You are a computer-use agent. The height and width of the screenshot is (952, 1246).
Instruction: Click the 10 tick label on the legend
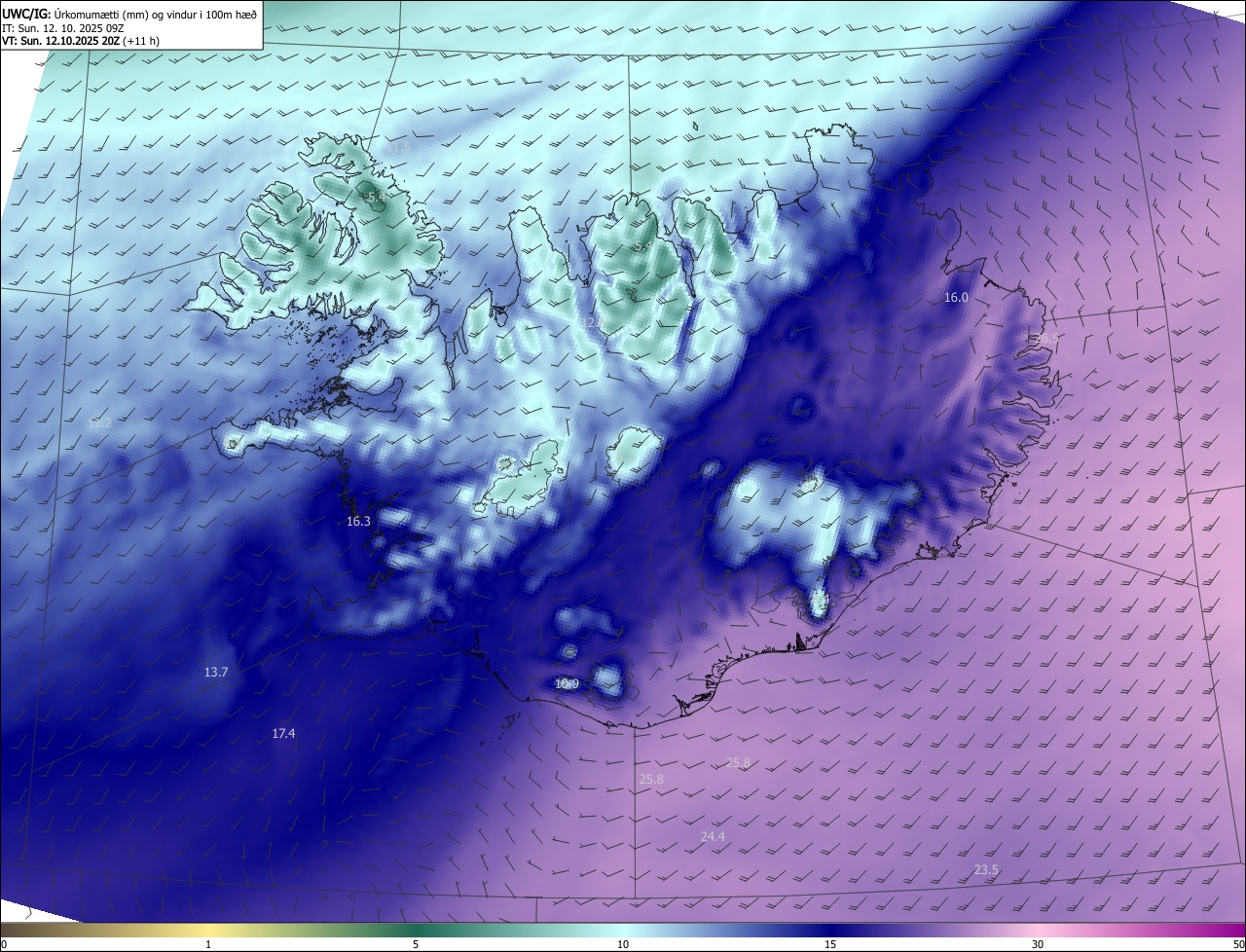pos(623,944)
